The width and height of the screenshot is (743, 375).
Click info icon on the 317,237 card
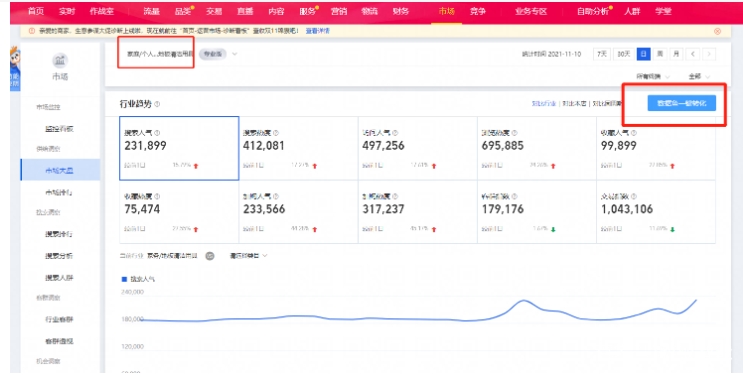tap(395, 196)
